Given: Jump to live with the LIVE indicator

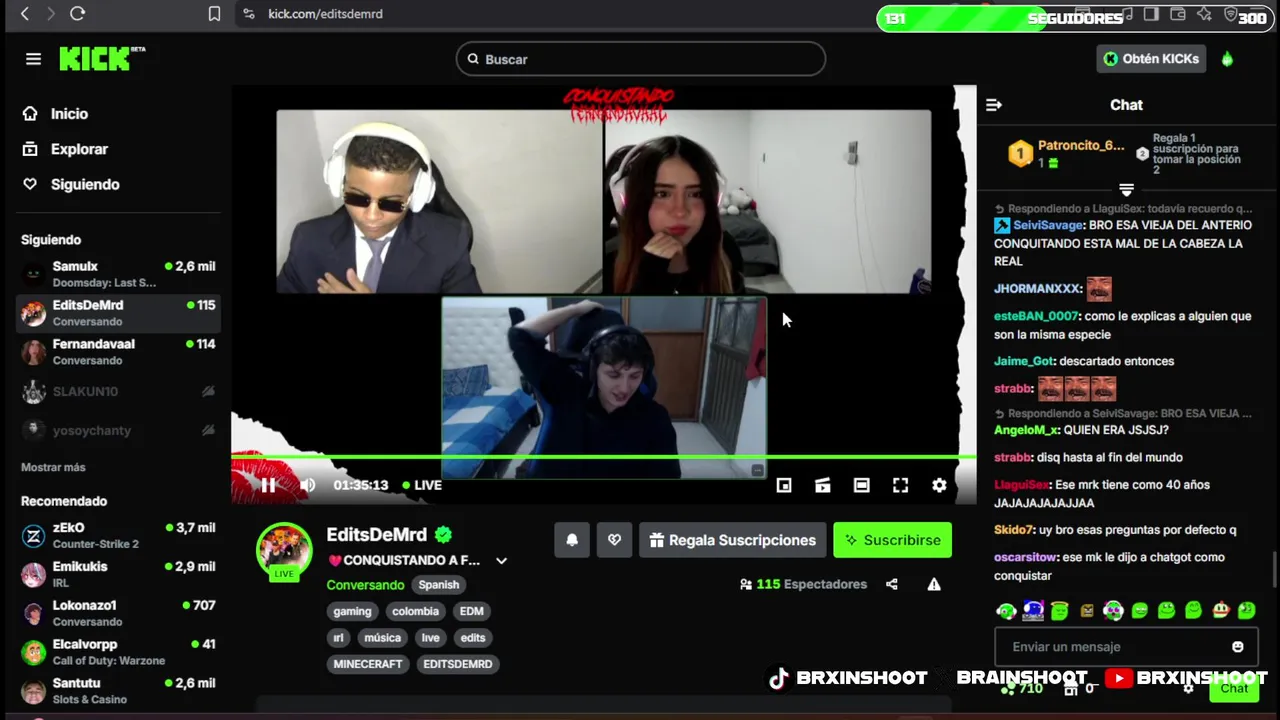Looking at the screenshot, I should pyautogui.click(x=422, y=485).
